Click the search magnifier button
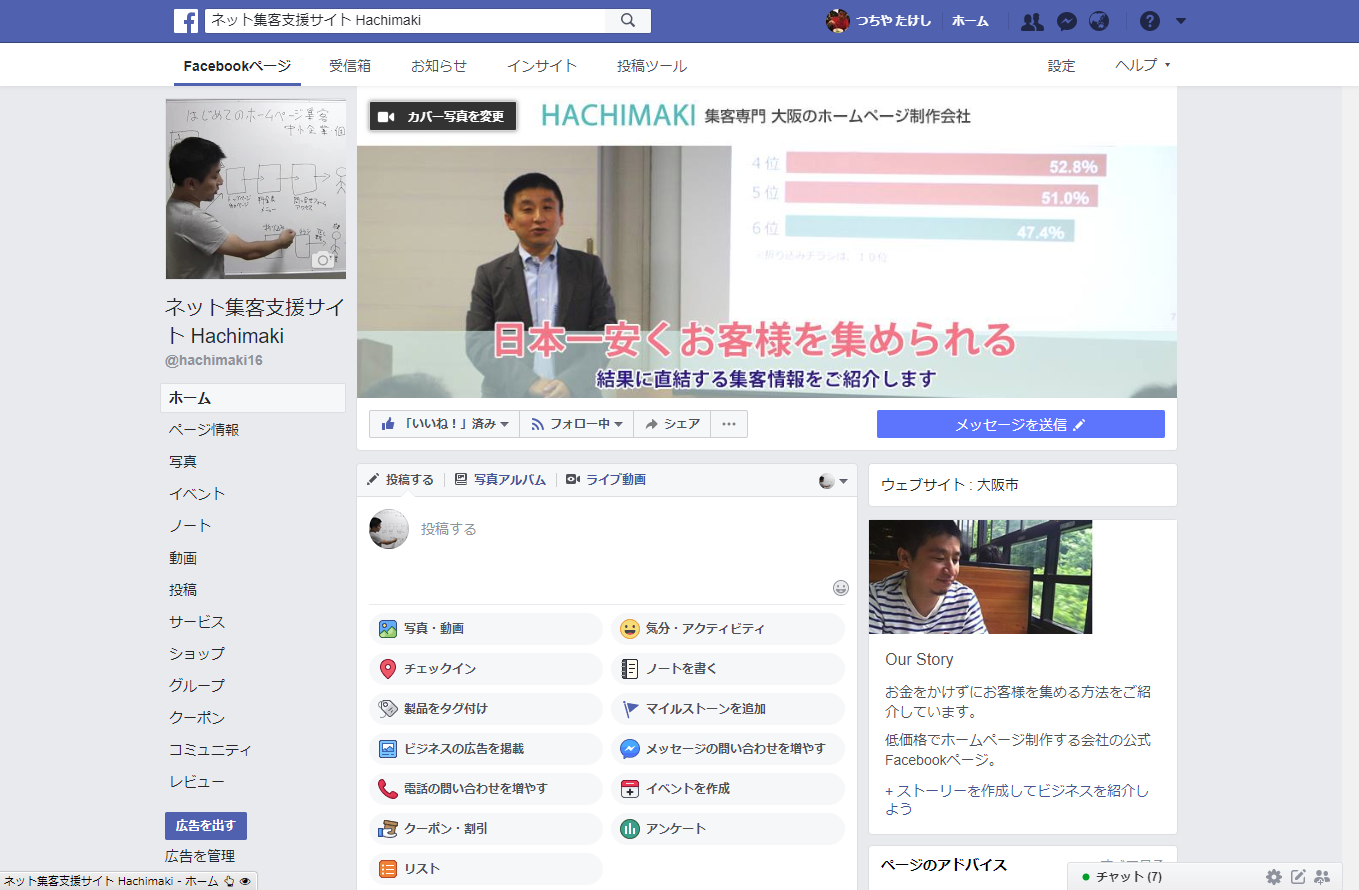This screenshot has height=890, width=1359. point(628,21)
